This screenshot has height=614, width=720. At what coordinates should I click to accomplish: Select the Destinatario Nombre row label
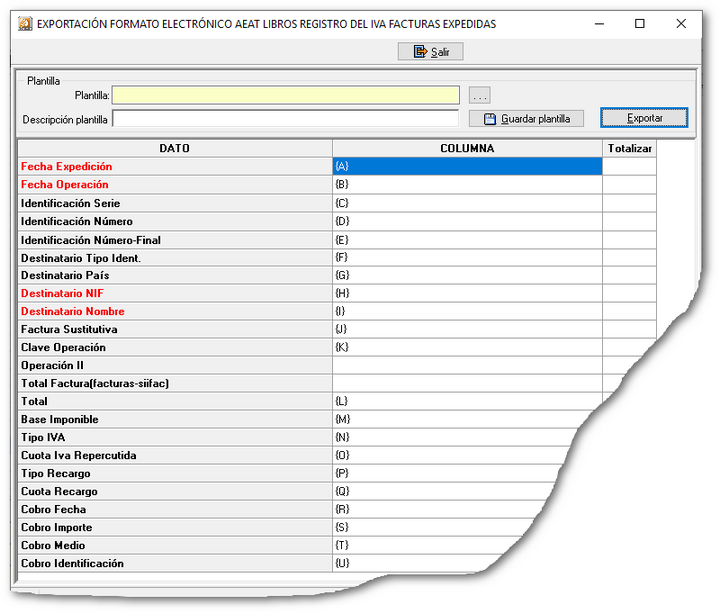coord(175,311)
